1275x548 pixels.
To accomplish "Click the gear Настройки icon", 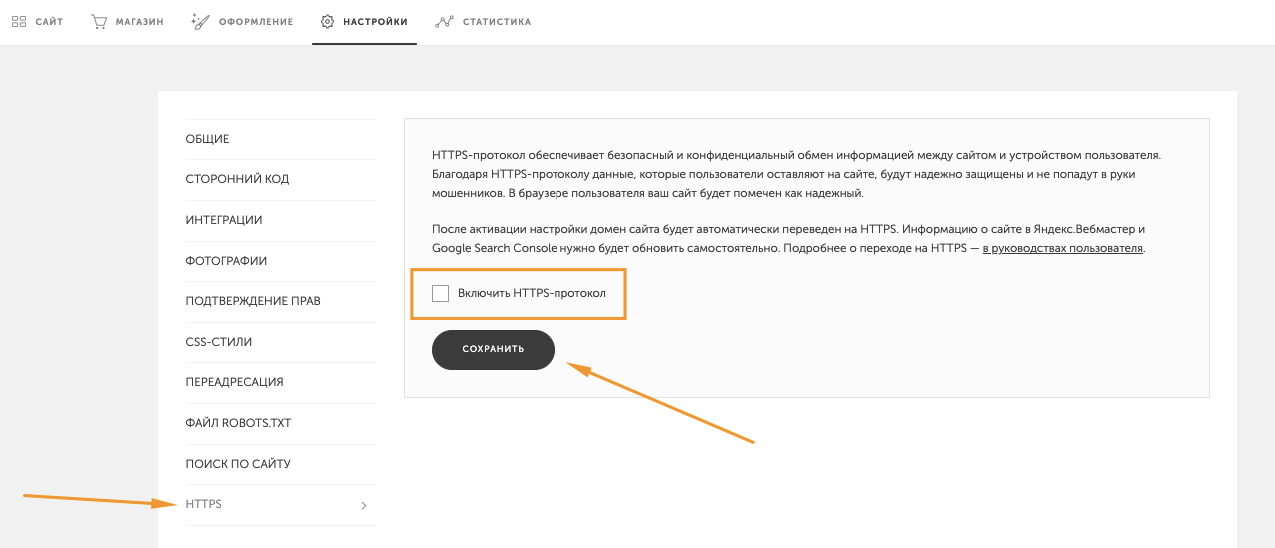I will [x=327, y=21].
